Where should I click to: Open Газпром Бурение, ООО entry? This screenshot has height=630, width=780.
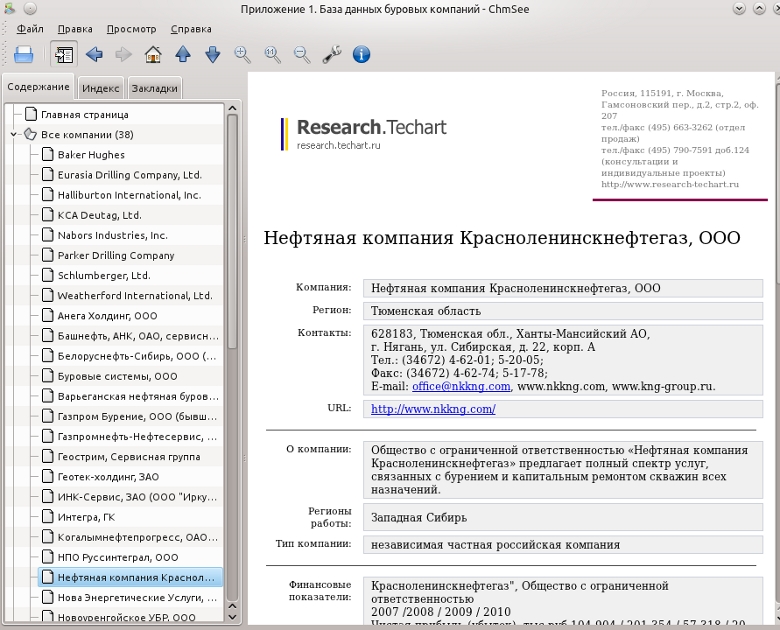tap(137, 417)
